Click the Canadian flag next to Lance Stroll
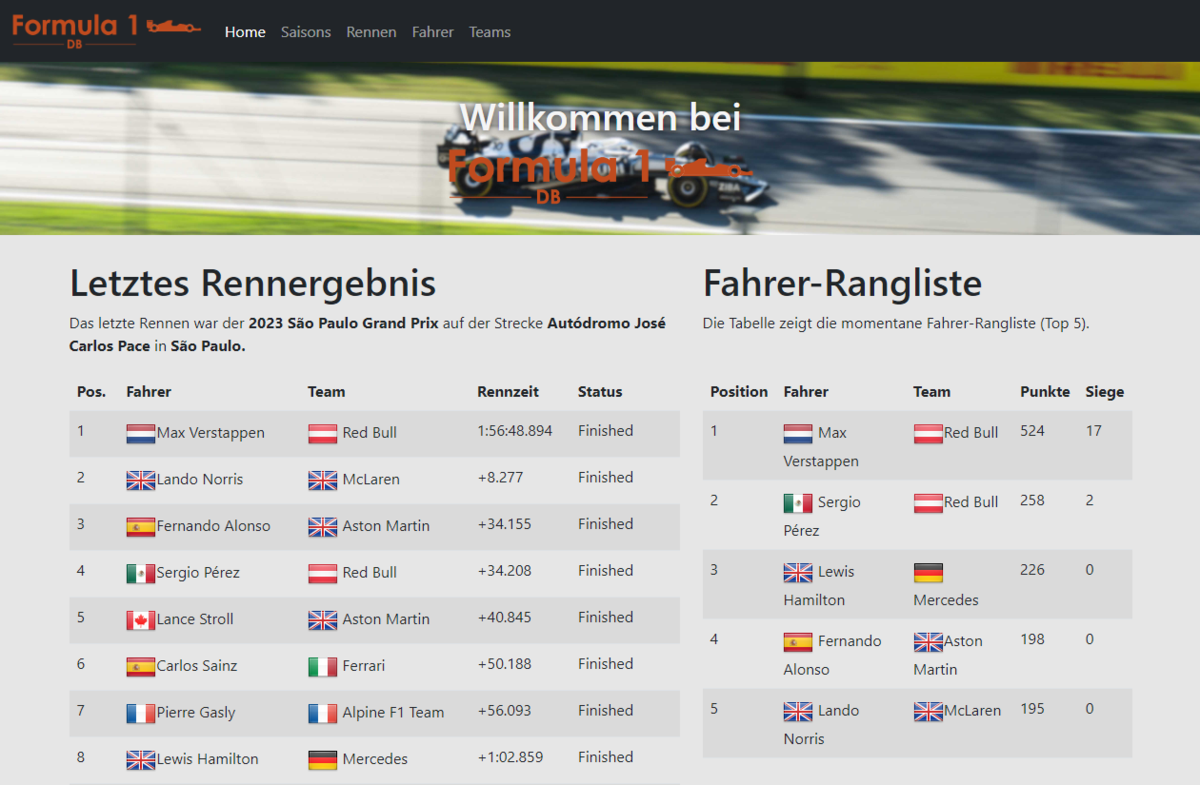The width and height of the screenshot is (1200, 785). [x=141, y=620]
